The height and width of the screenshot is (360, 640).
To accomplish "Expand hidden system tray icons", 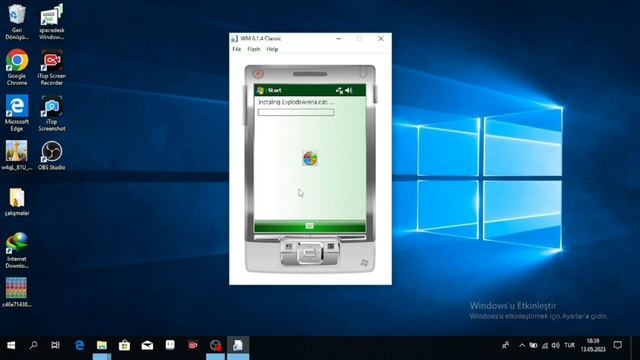I will (x=522, y=345).
